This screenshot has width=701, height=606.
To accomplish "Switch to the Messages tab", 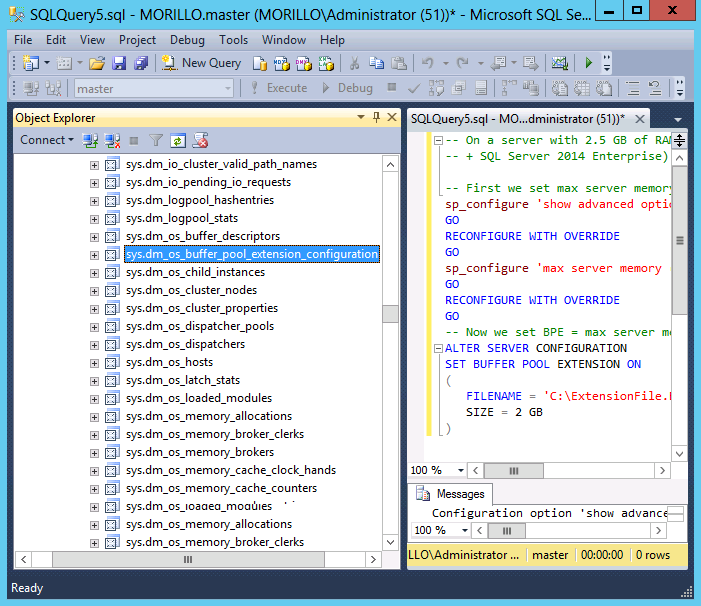I will coord(450,494).
